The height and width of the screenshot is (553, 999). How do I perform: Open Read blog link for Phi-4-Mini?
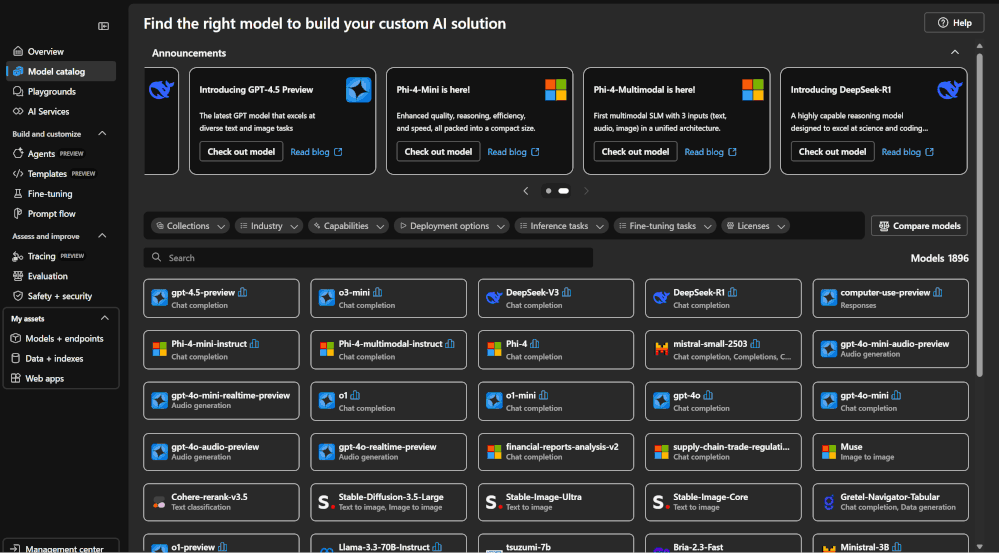(514, 152)
